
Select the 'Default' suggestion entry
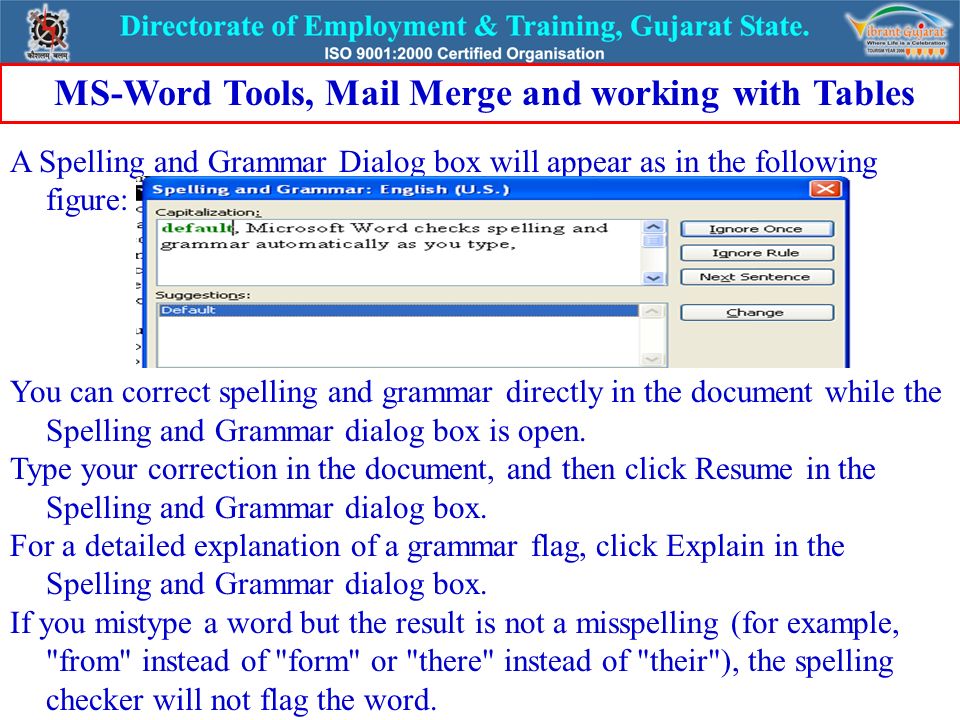(398, 310)
